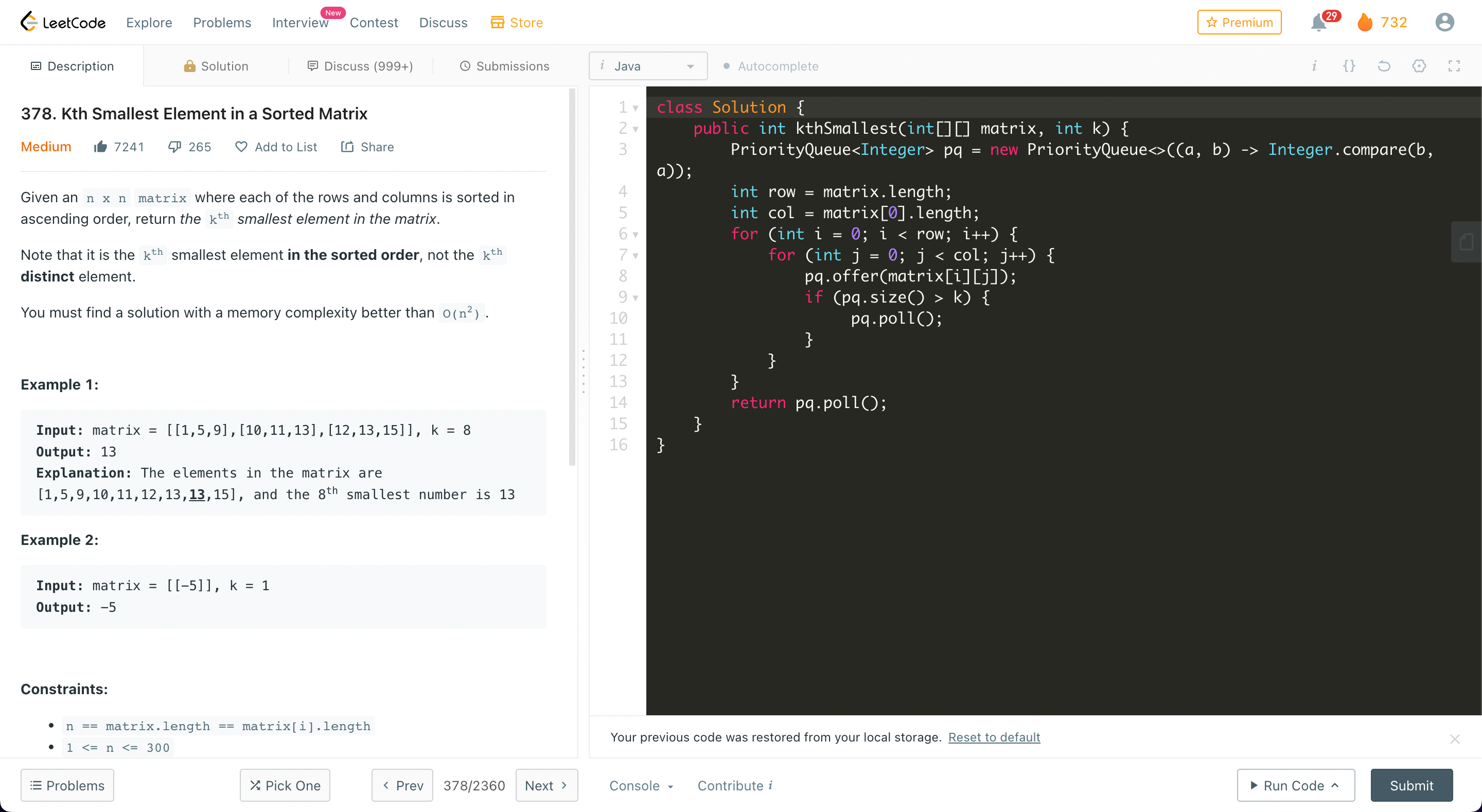The height and width of the screenshot is (812, 1482).
Task: Open the user profile avatar
Action: [1444, 23]
